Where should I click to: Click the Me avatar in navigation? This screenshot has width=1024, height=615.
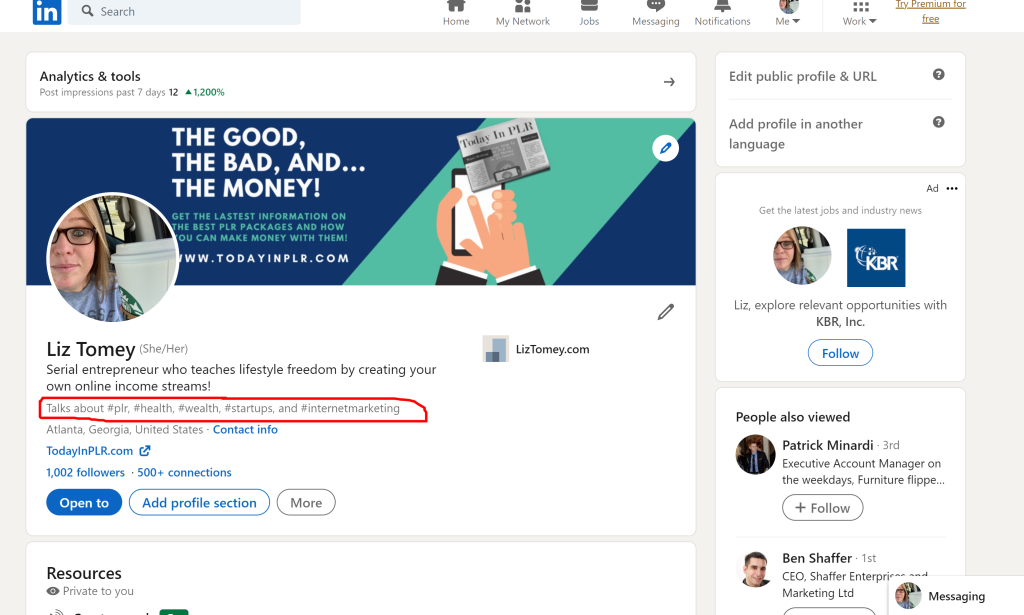click(789, 7)
